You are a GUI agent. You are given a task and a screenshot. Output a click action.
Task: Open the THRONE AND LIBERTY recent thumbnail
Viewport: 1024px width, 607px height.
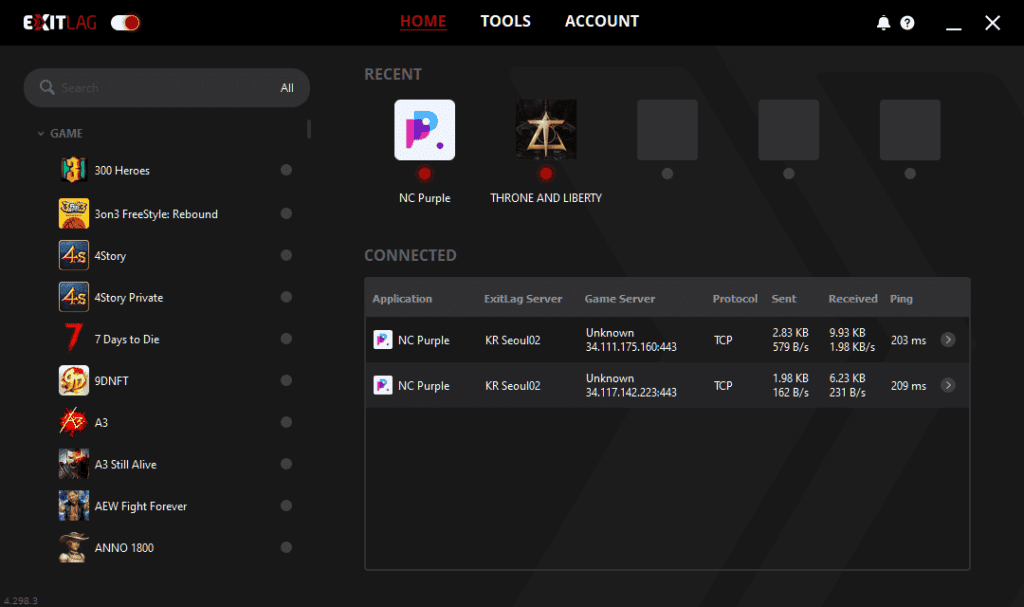click(546, 130)
